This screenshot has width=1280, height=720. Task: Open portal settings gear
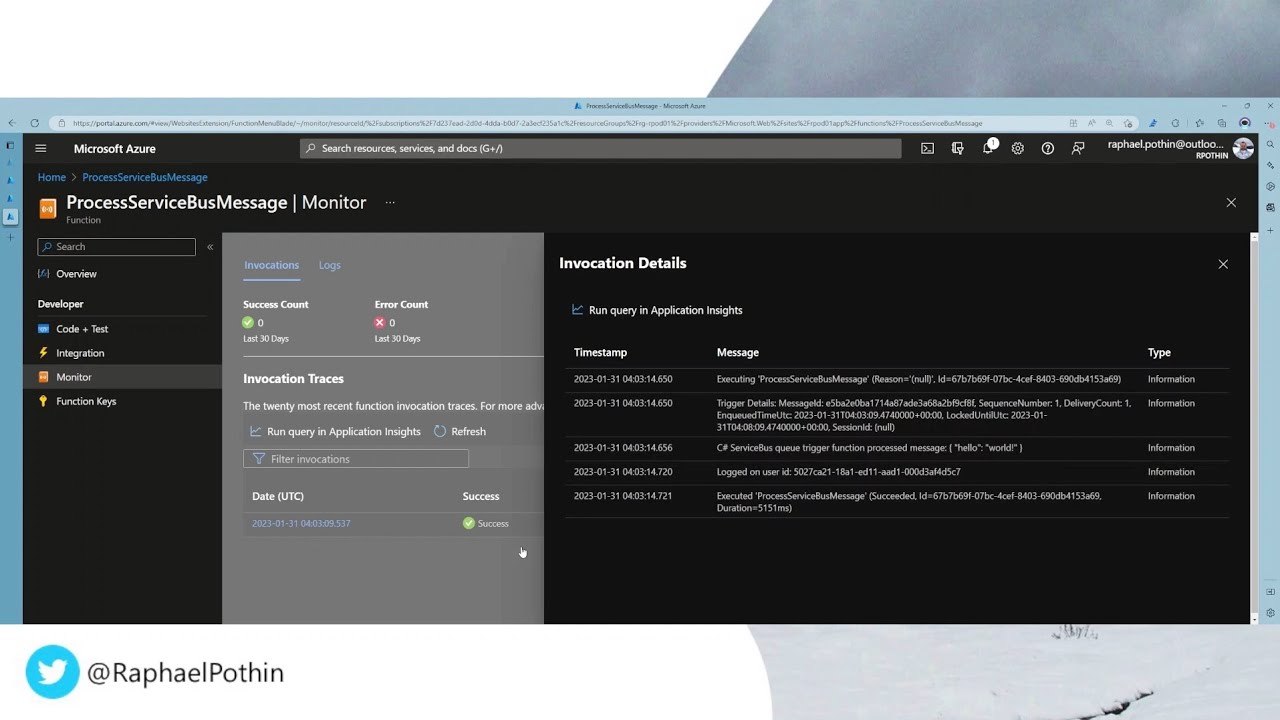pyautogui.click(x=1017, y=148)
